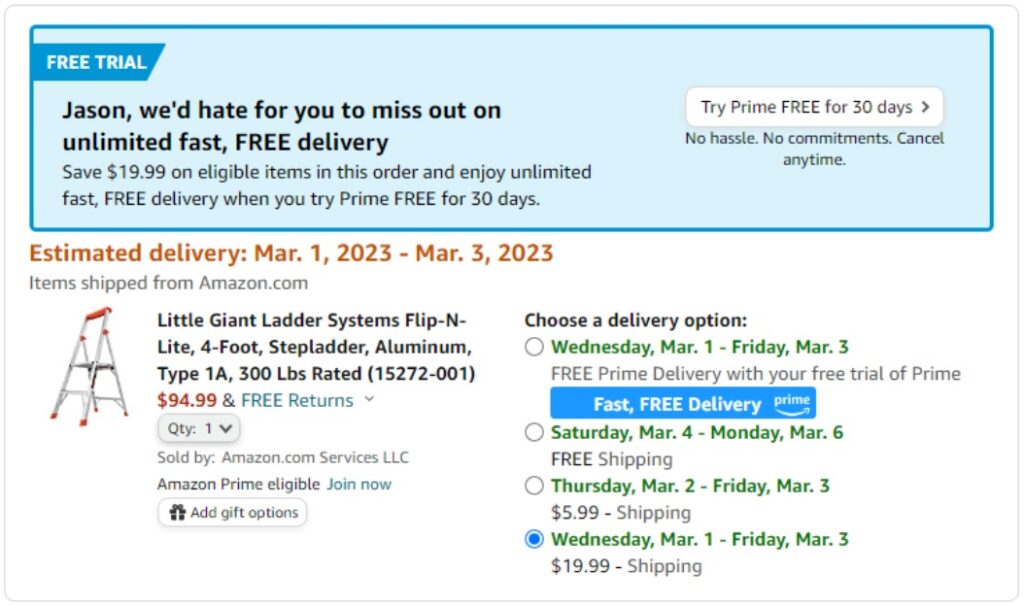Click the ladder product thumbnail image
Screen dimensions: 1024x605
pos(89,366)
